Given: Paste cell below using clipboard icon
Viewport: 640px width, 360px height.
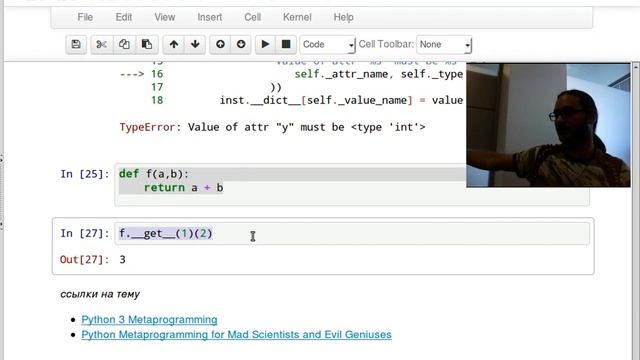Looking at the screenshot, I should click(x=147, y=44).
